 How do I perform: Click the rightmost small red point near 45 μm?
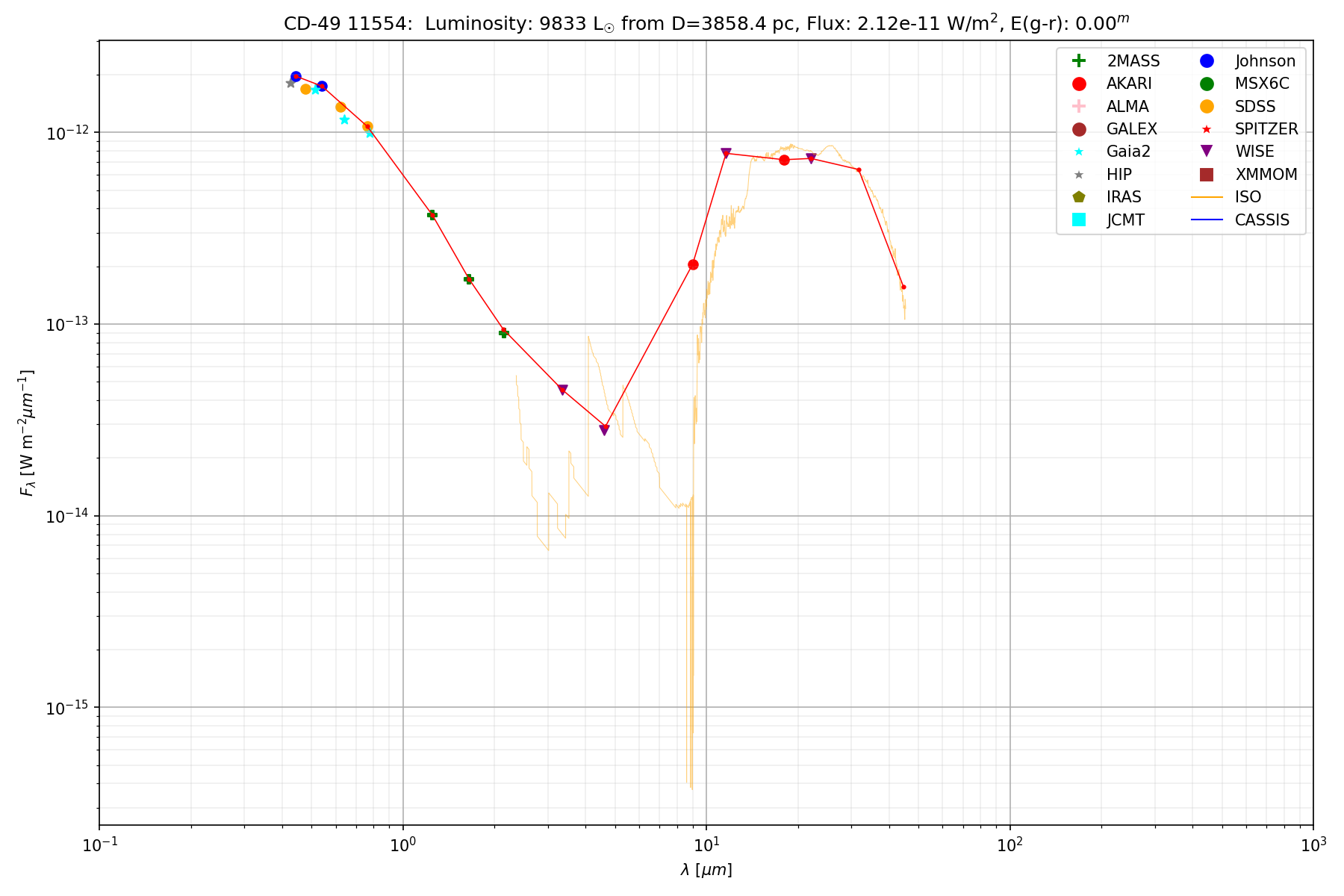(x=903, y=287)
